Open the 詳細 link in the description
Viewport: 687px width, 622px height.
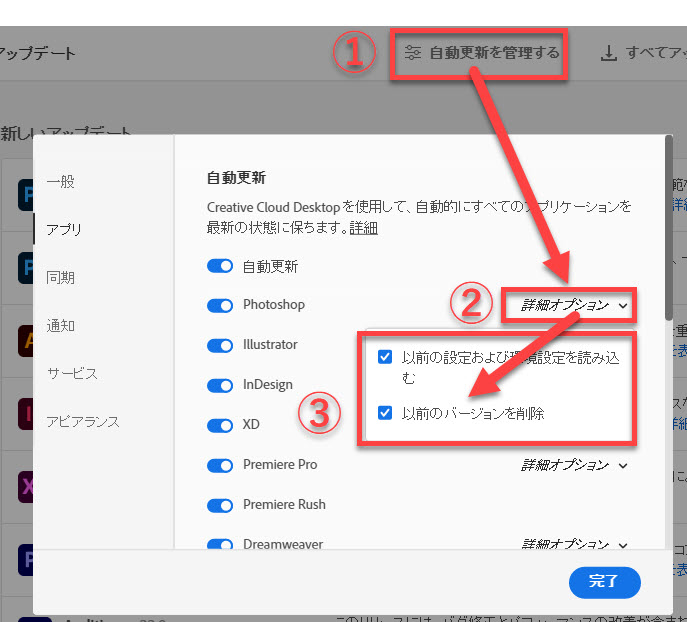(x=364, y=228)
